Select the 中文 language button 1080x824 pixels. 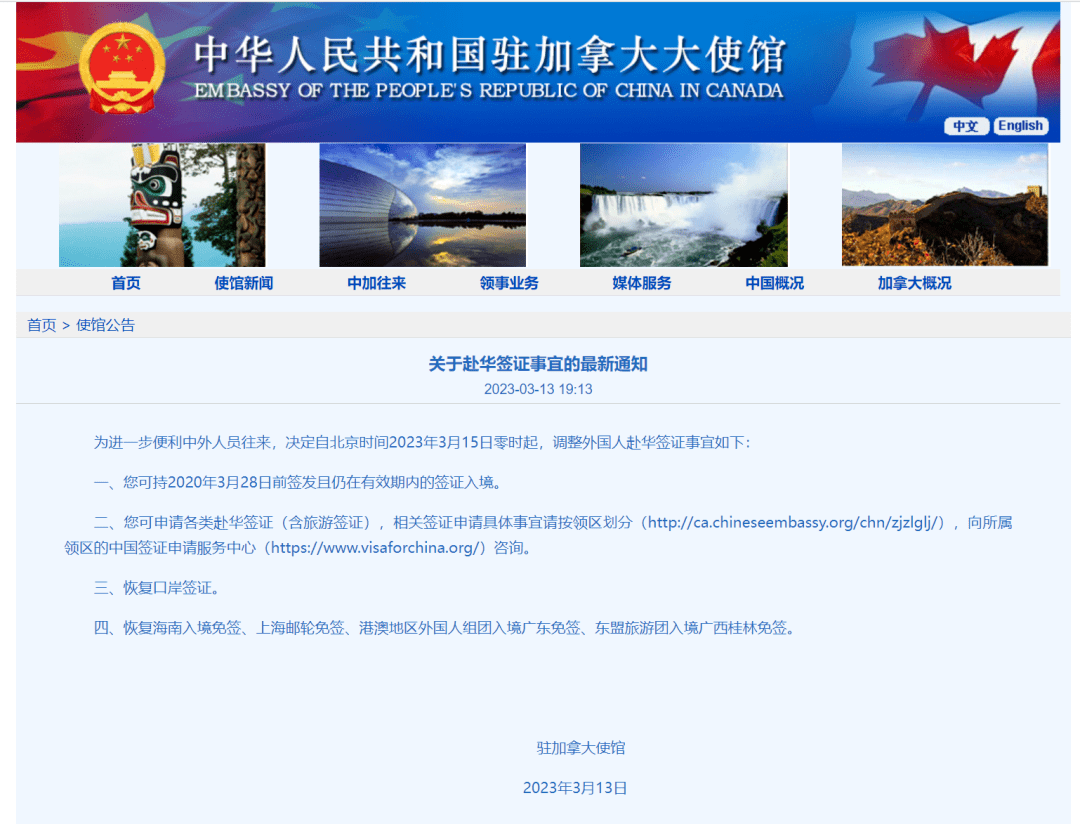966,126
